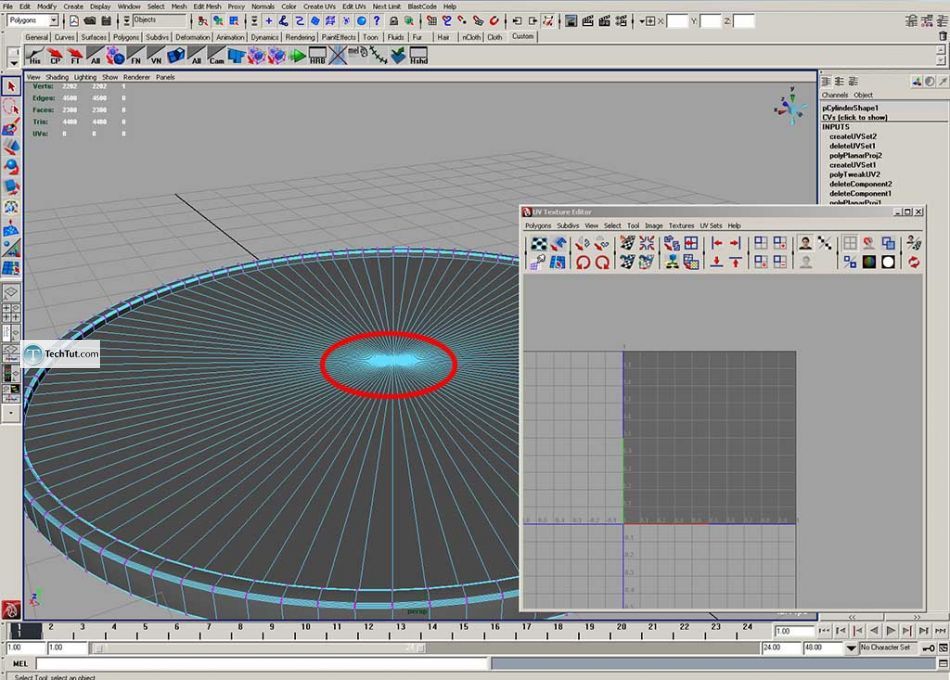Open the Mesh menu
The image size is (950, 680).
tap(179, 6)
